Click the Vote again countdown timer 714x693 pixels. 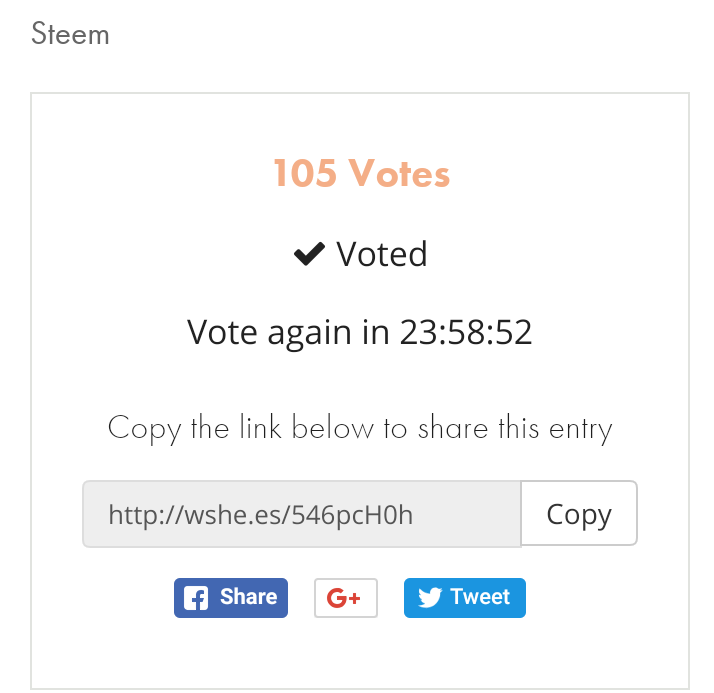[359, 332]
